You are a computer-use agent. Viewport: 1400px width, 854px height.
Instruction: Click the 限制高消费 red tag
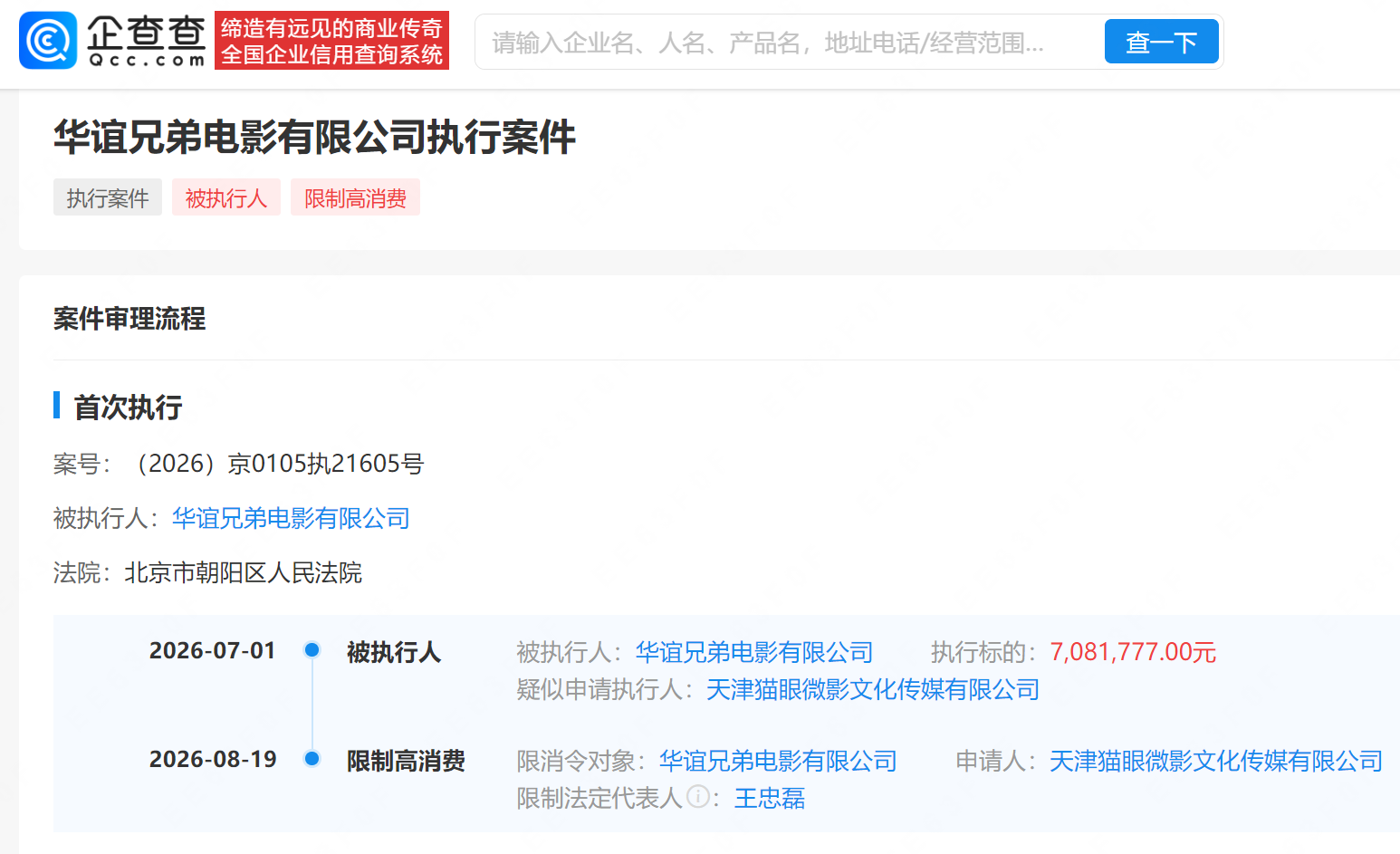point(355,197)
